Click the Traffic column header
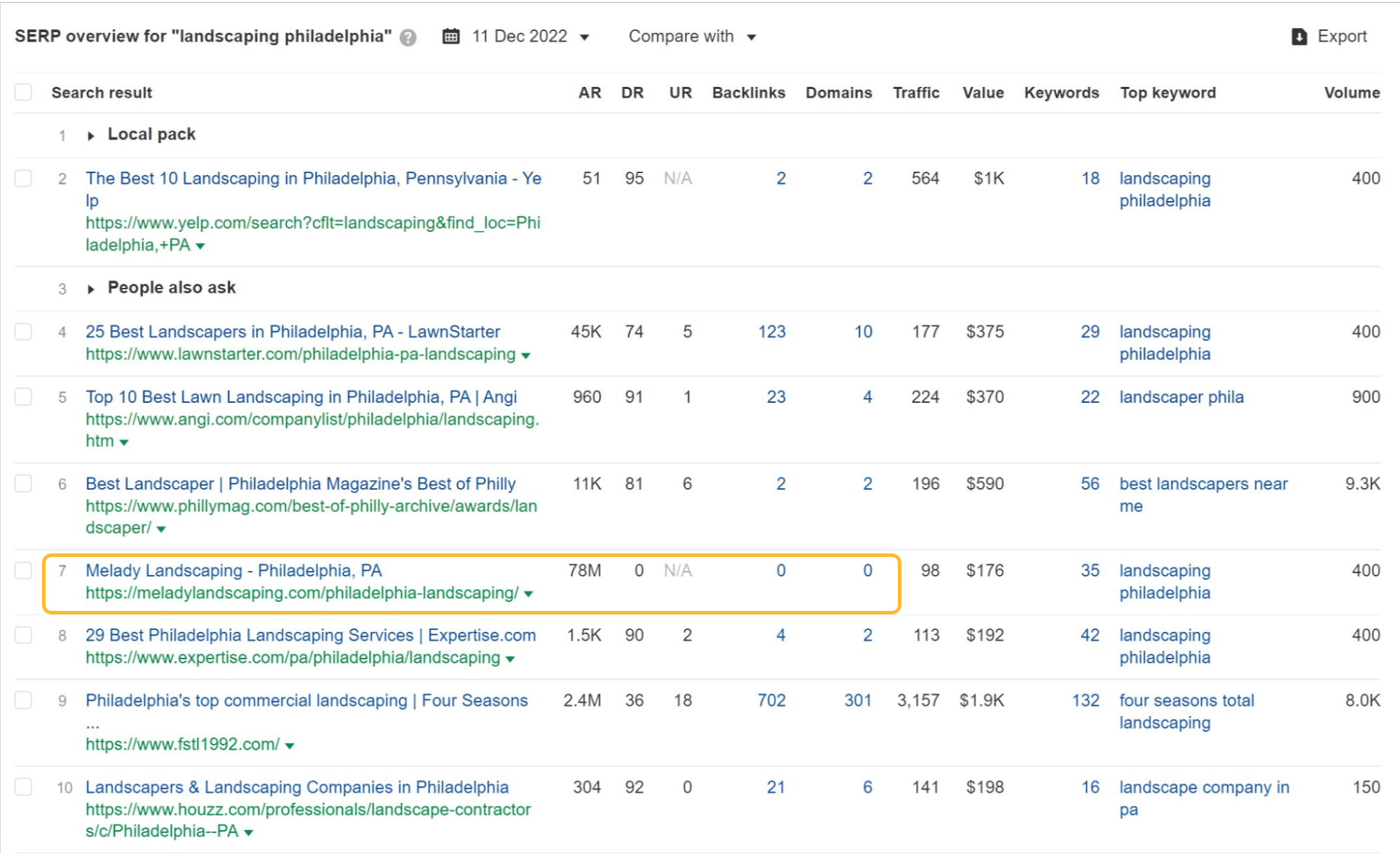 [915, 92]
